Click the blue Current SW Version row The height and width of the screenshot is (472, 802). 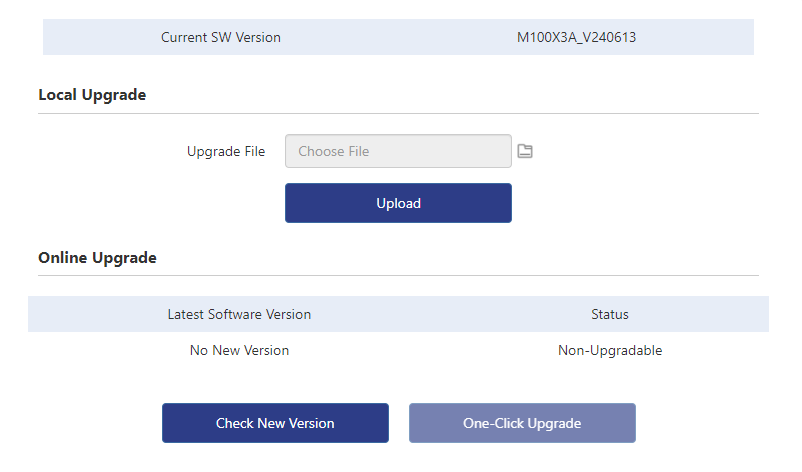pyautogui.click(x=398, y=37)
